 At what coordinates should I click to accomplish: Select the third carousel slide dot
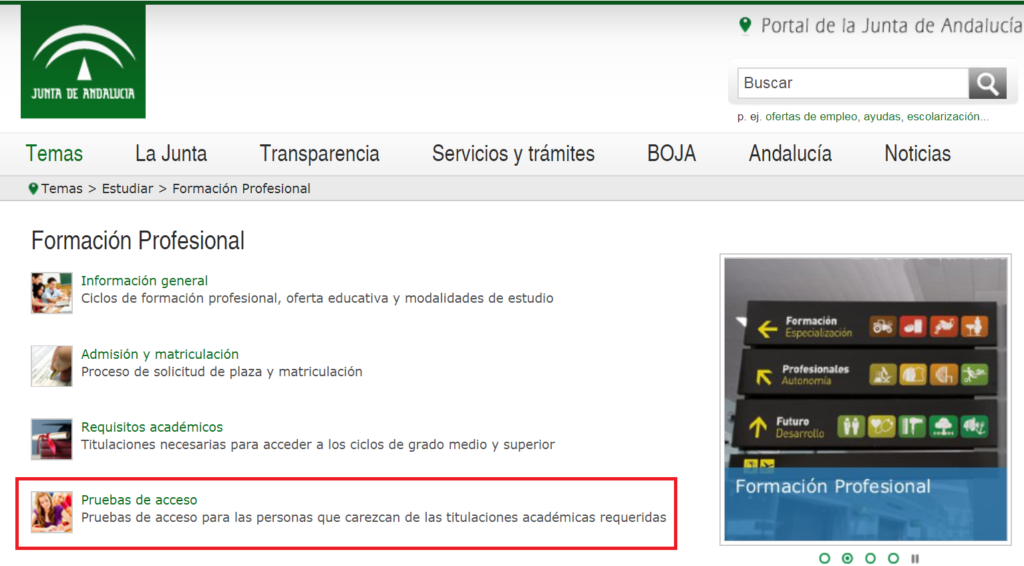coord(870,558)
